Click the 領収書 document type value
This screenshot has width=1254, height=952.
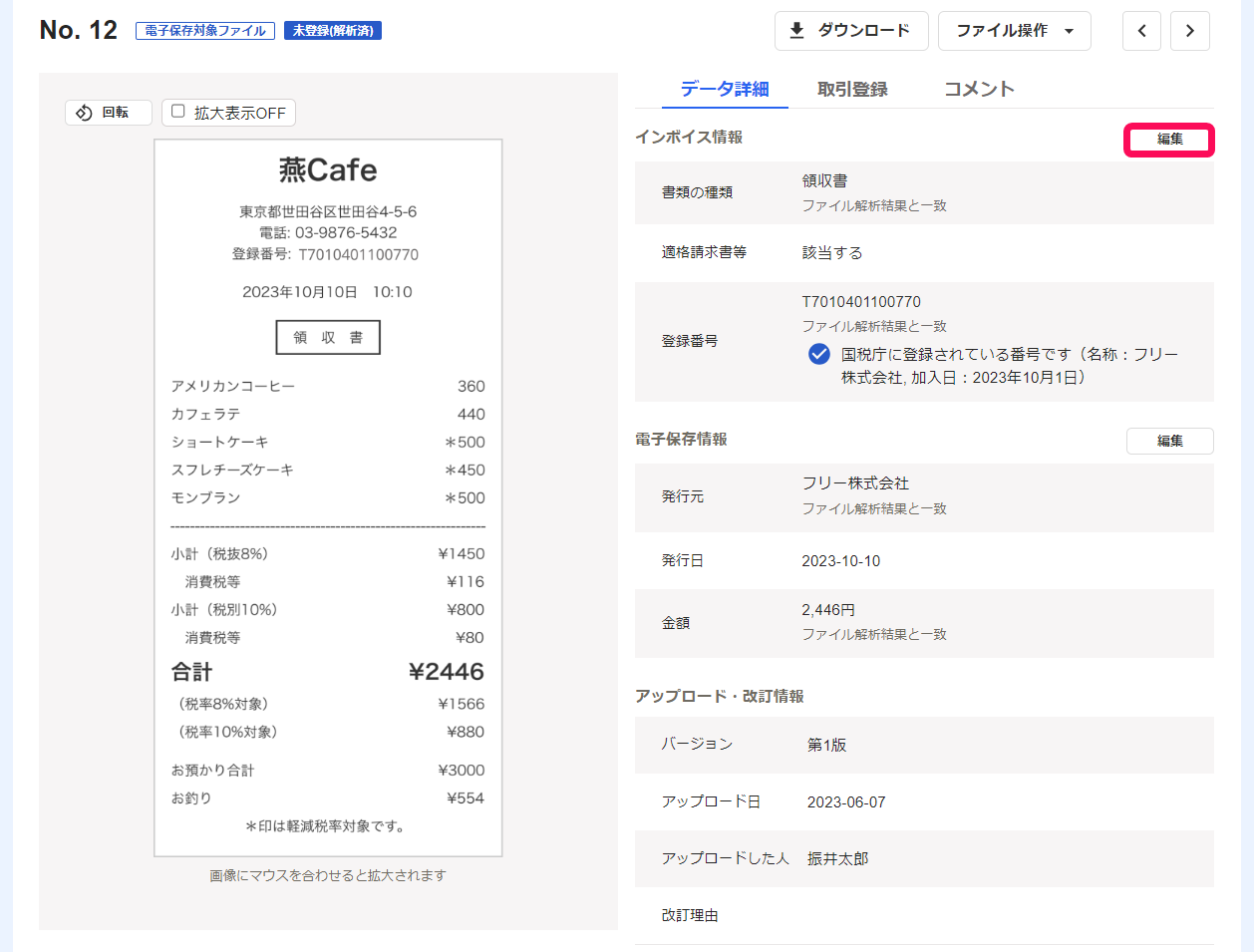point(824,180)
